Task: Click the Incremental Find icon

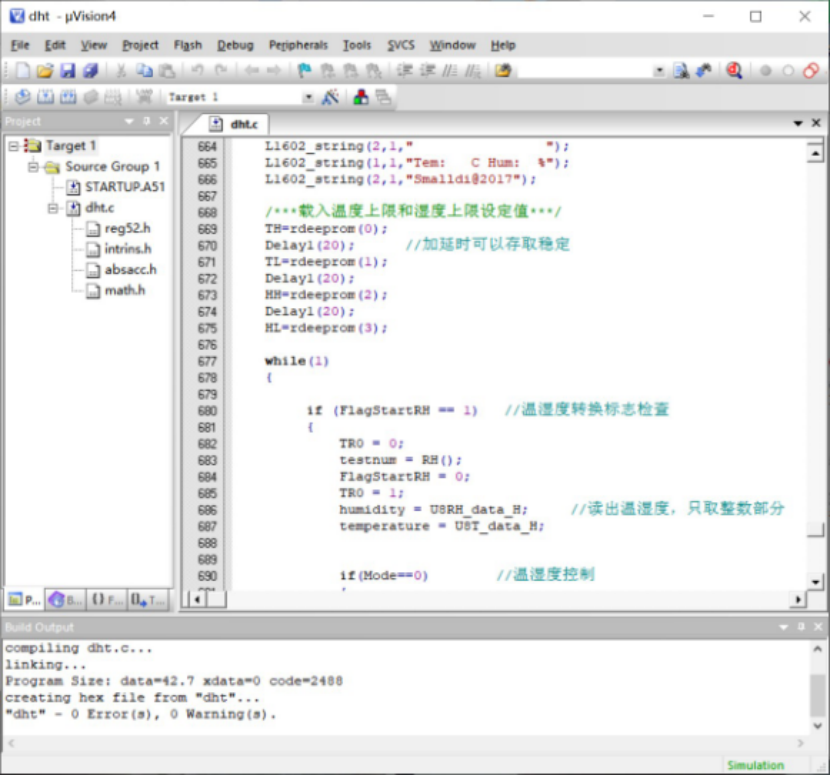Action: pyautogui.click(x=704, y=70)
